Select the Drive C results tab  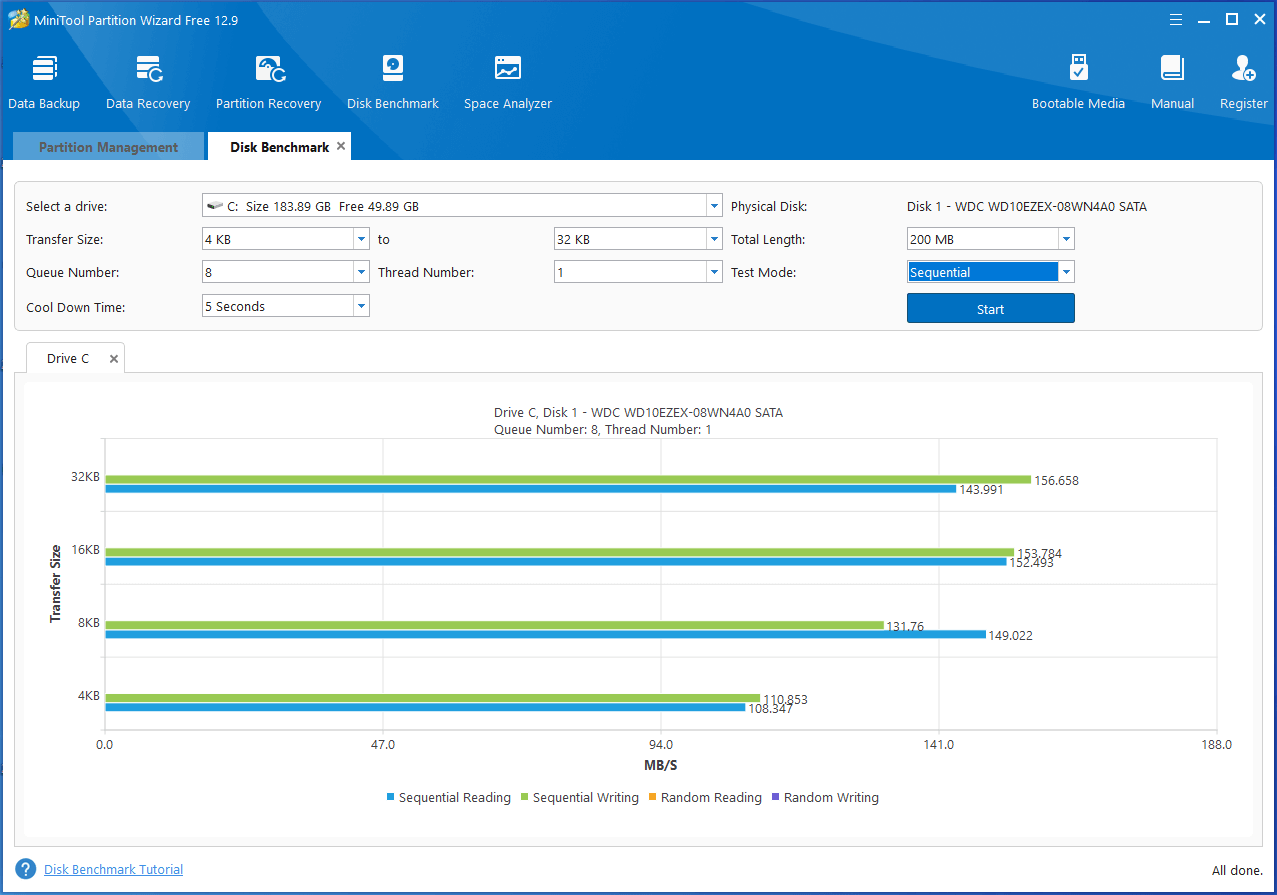(68, 359)
